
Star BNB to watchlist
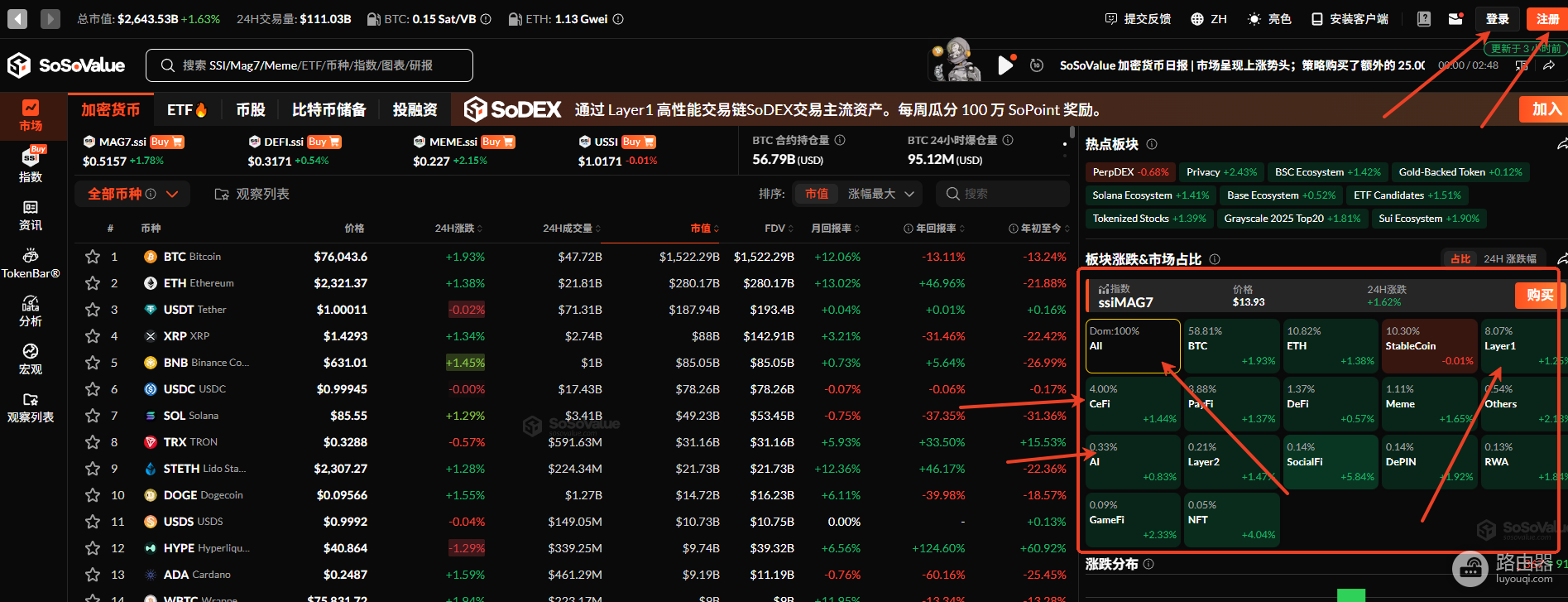point(93,363)
